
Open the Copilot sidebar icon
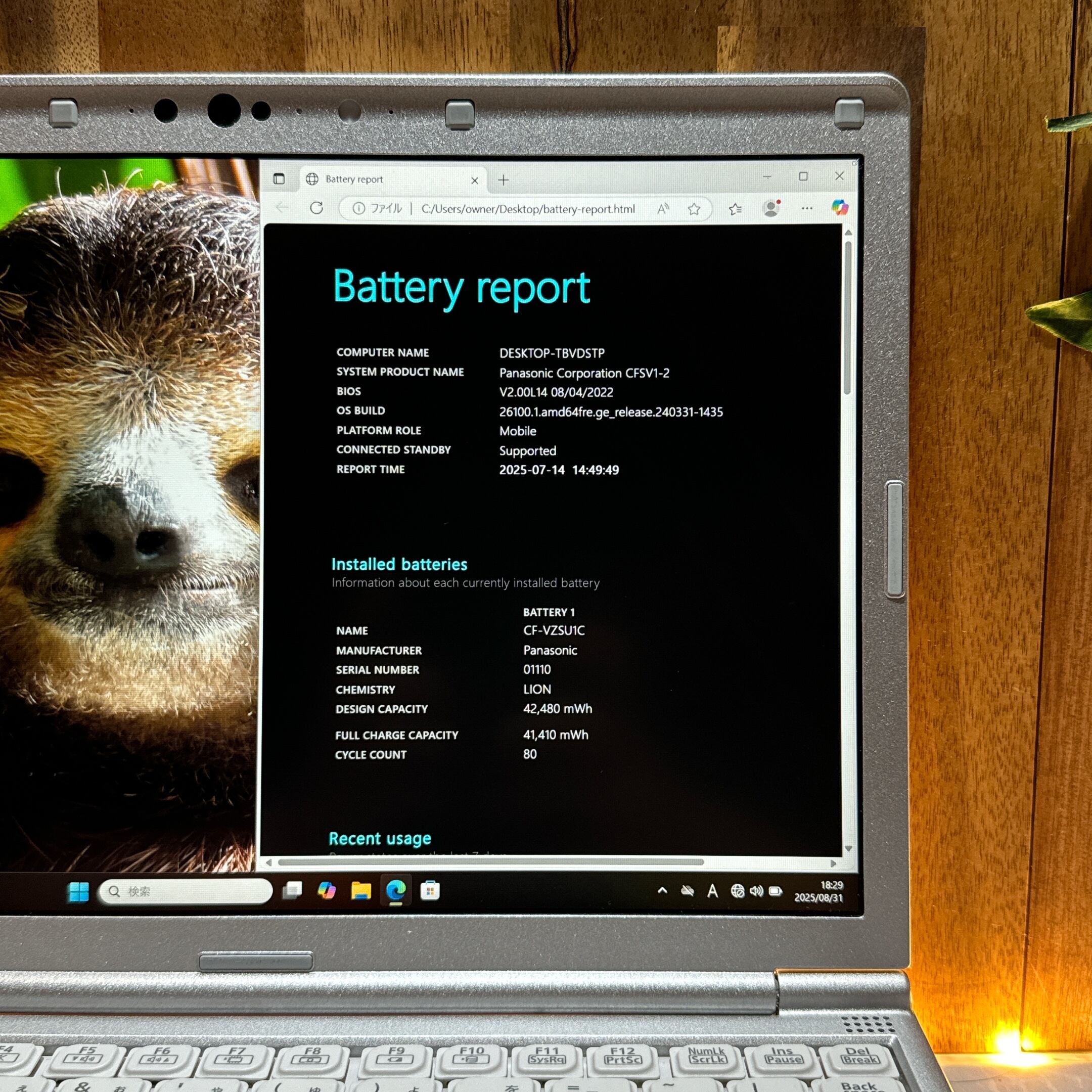pos(839,207)
